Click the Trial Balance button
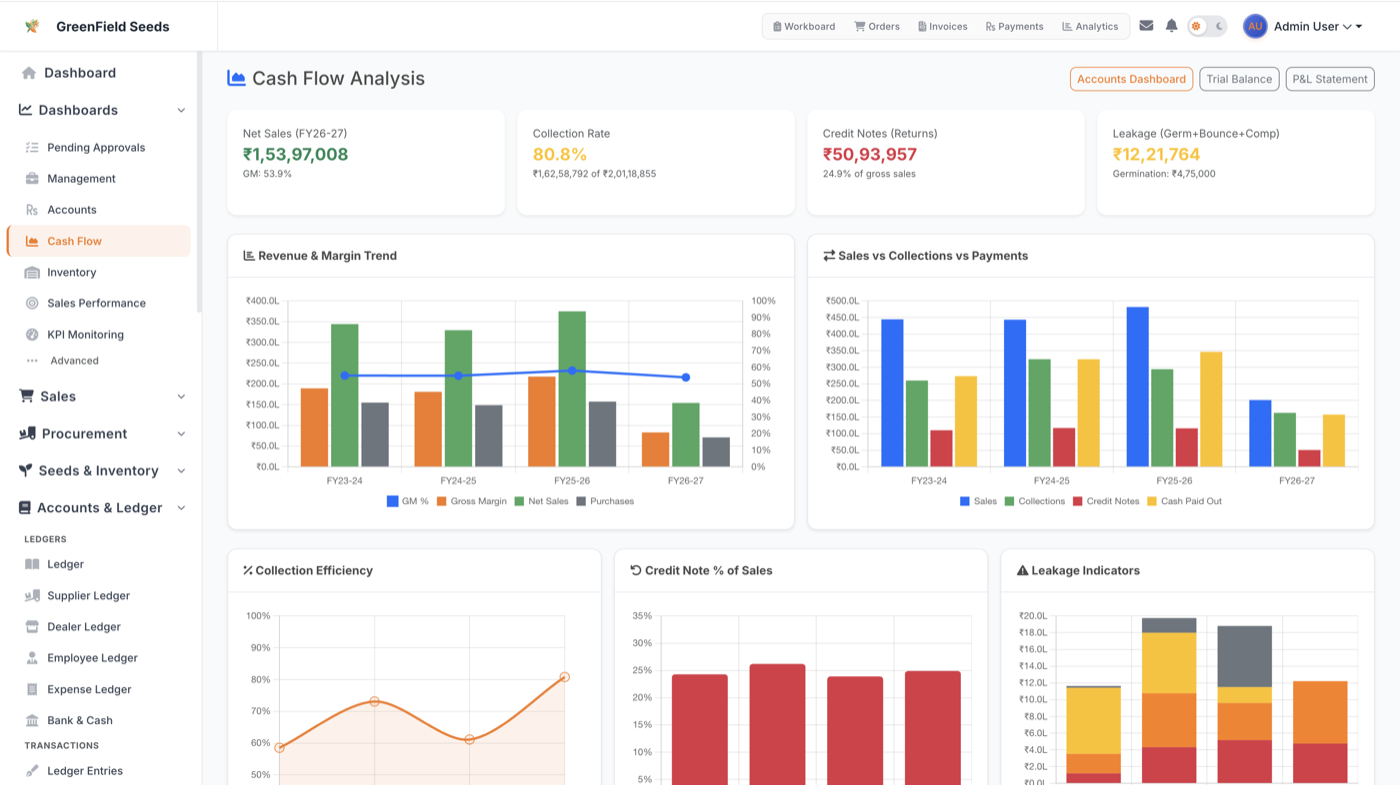Viewport: 1400px width, 785px height. (x=1239, y=79)
